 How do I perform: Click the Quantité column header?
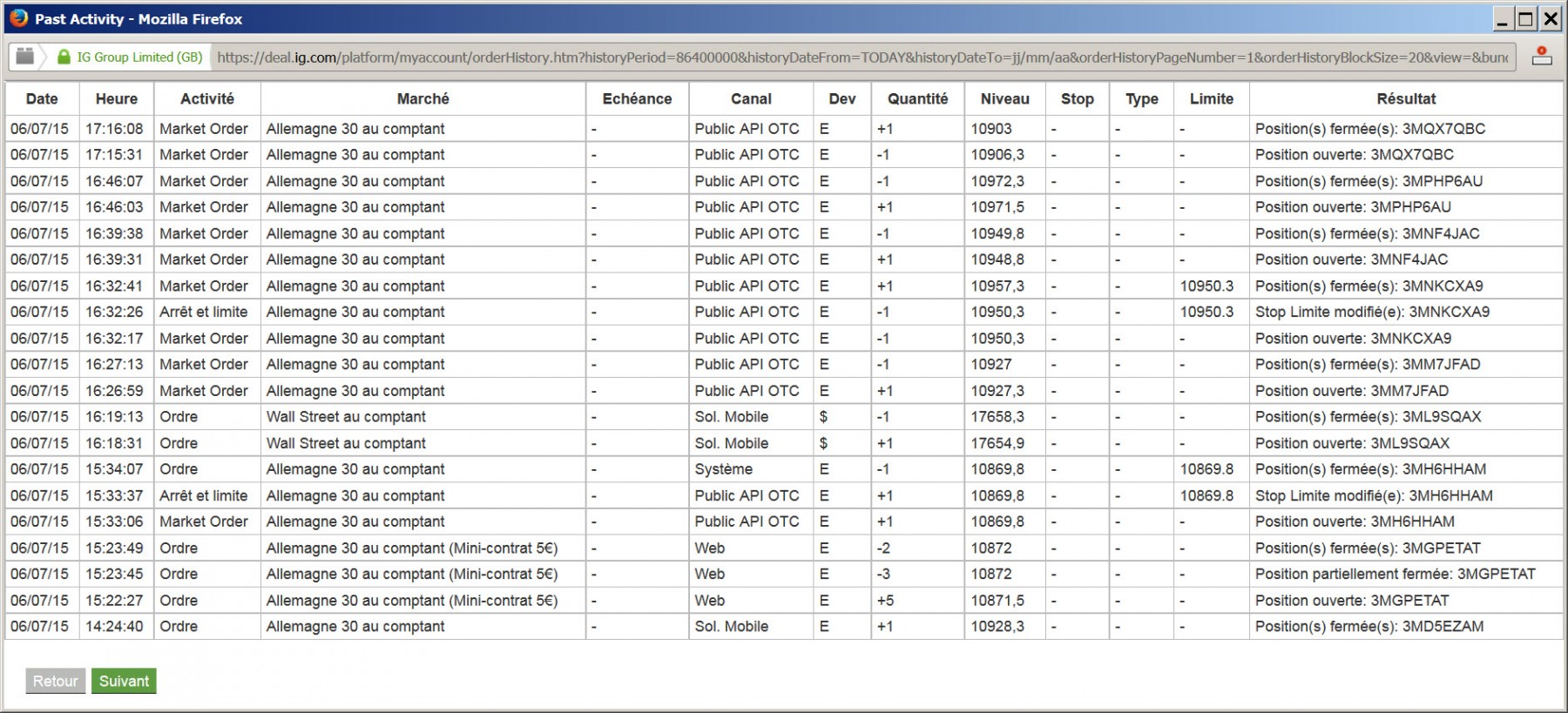tap(918, 98)
